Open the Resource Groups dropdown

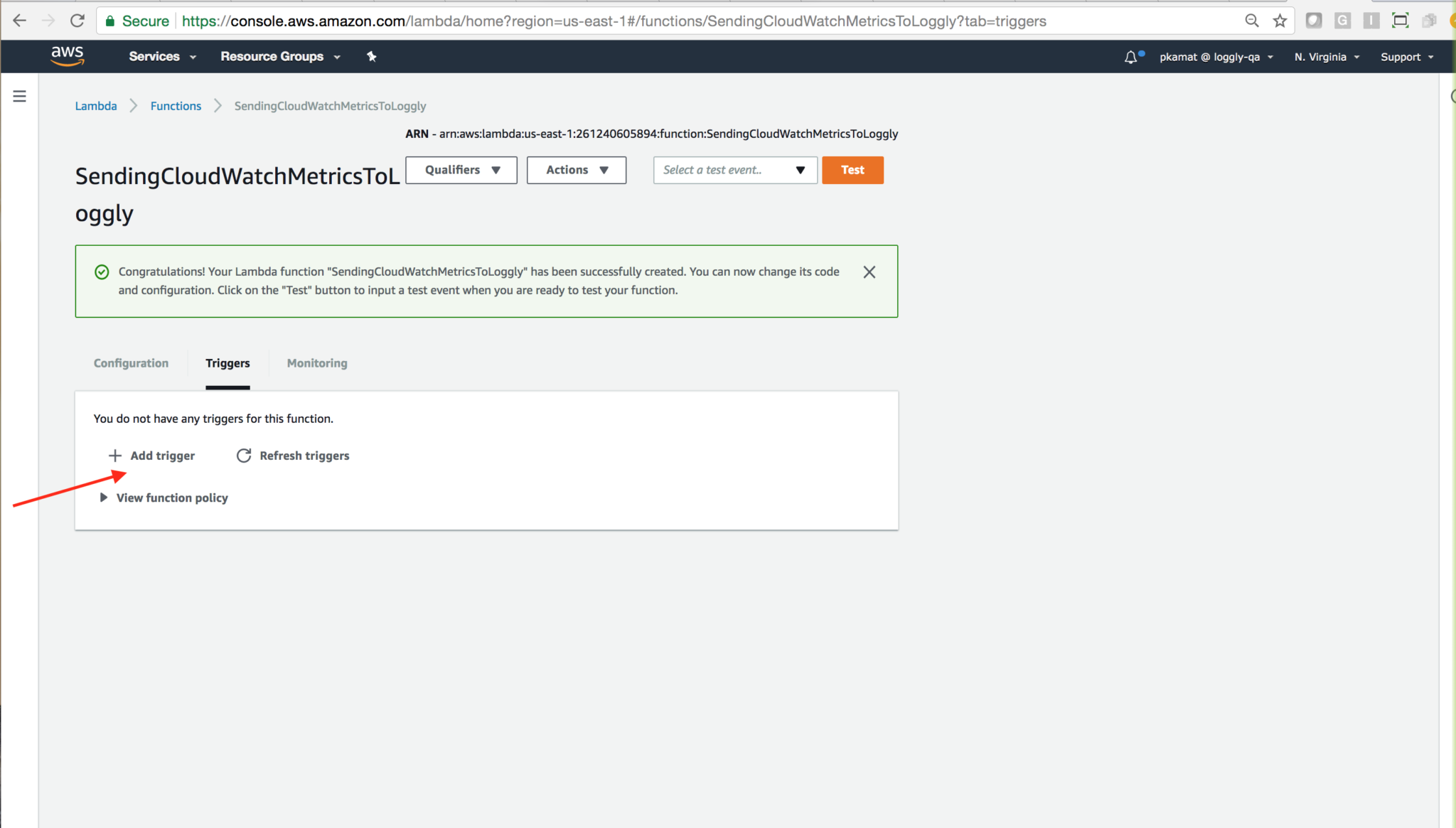pos(280,57)
